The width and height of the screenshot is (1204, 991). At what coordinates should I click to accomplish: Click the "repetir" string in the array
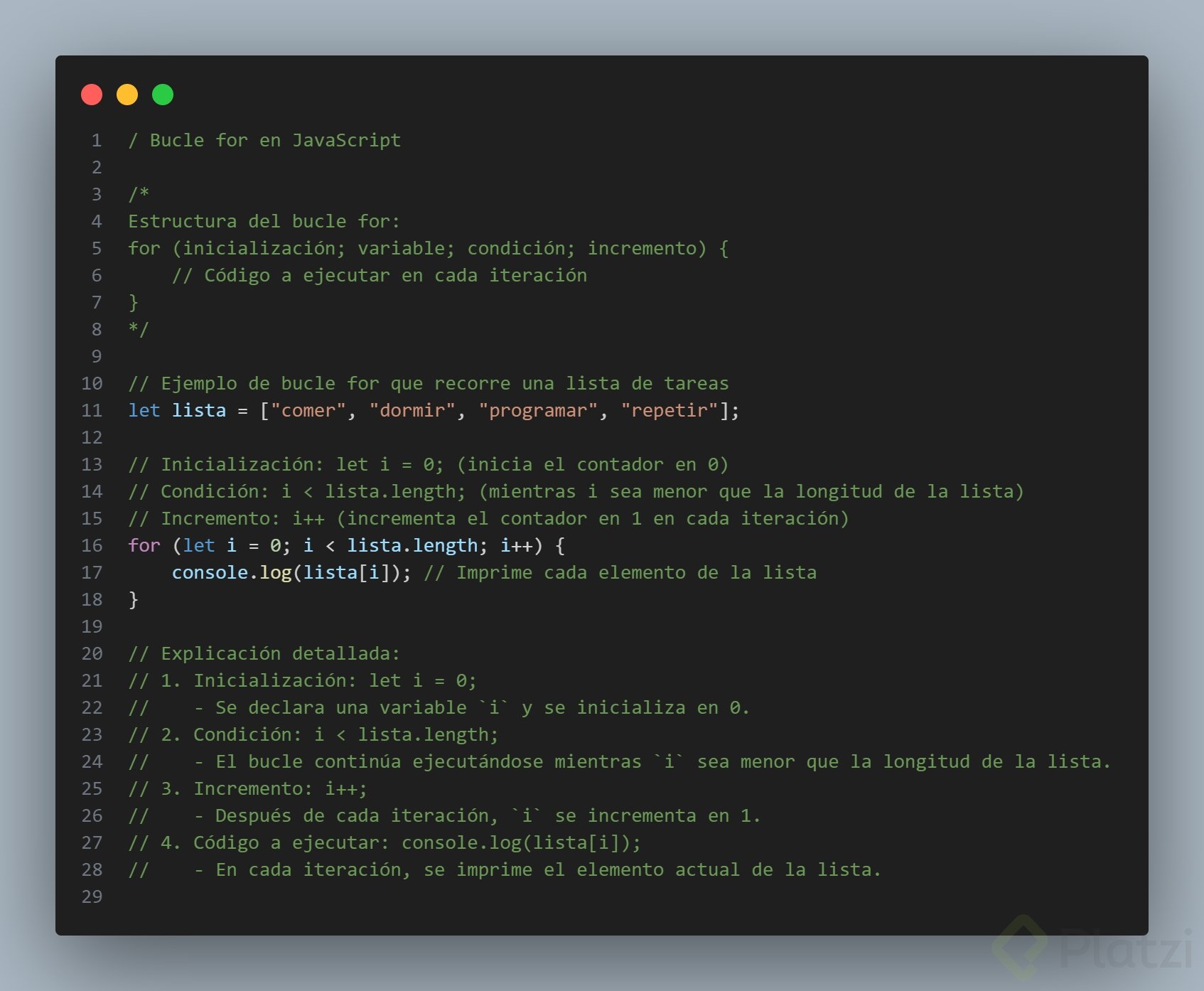[670, 411]
